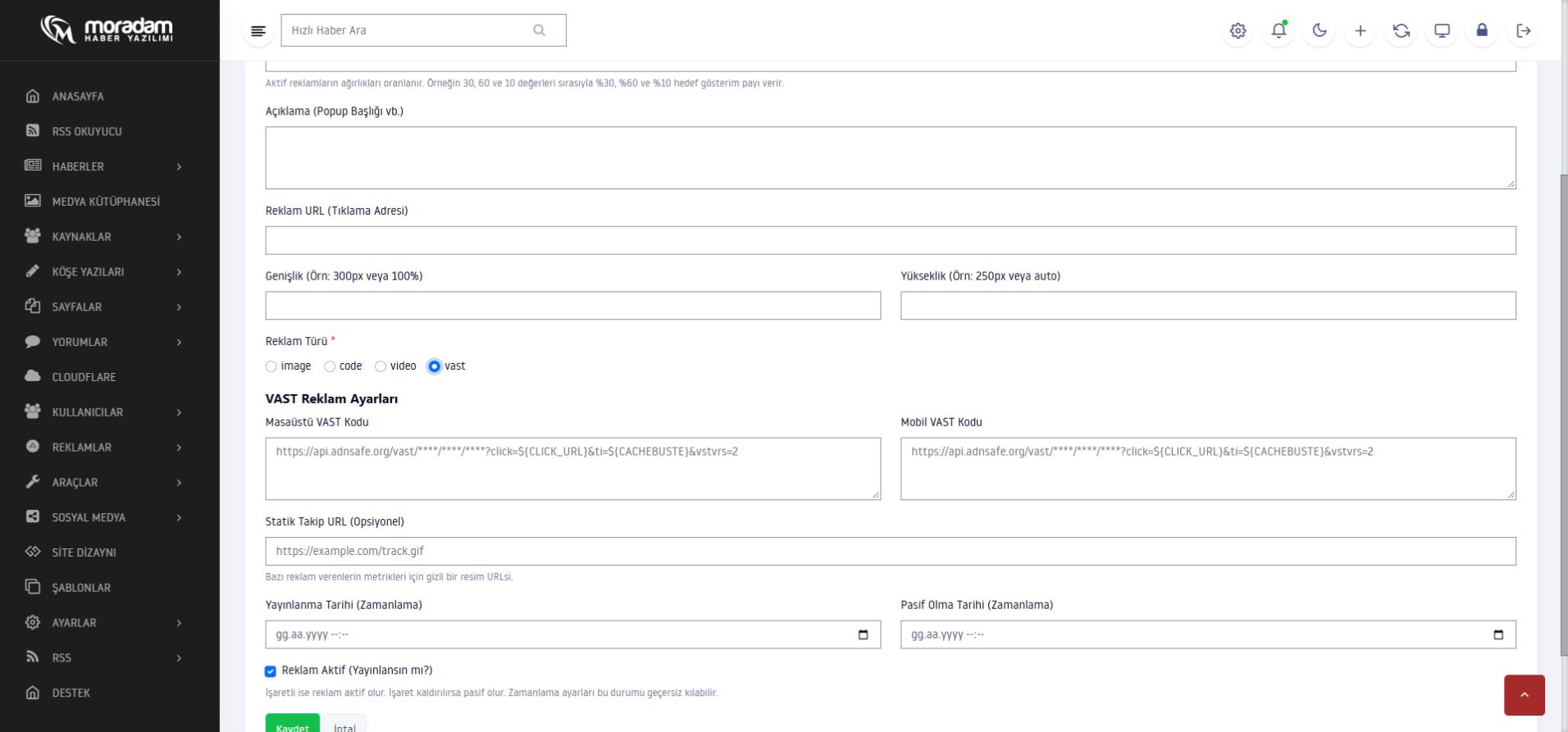
Task: Expand the Reklamlar menu chevron
Action: coord(179,448)
